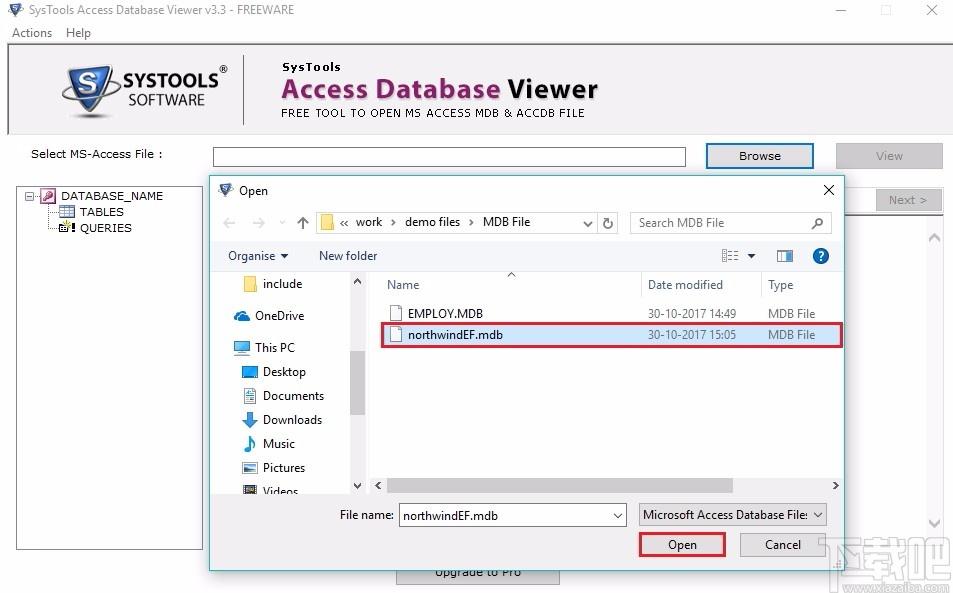Click the Browse button
The image size is (953, 593).
pos(760,156)
